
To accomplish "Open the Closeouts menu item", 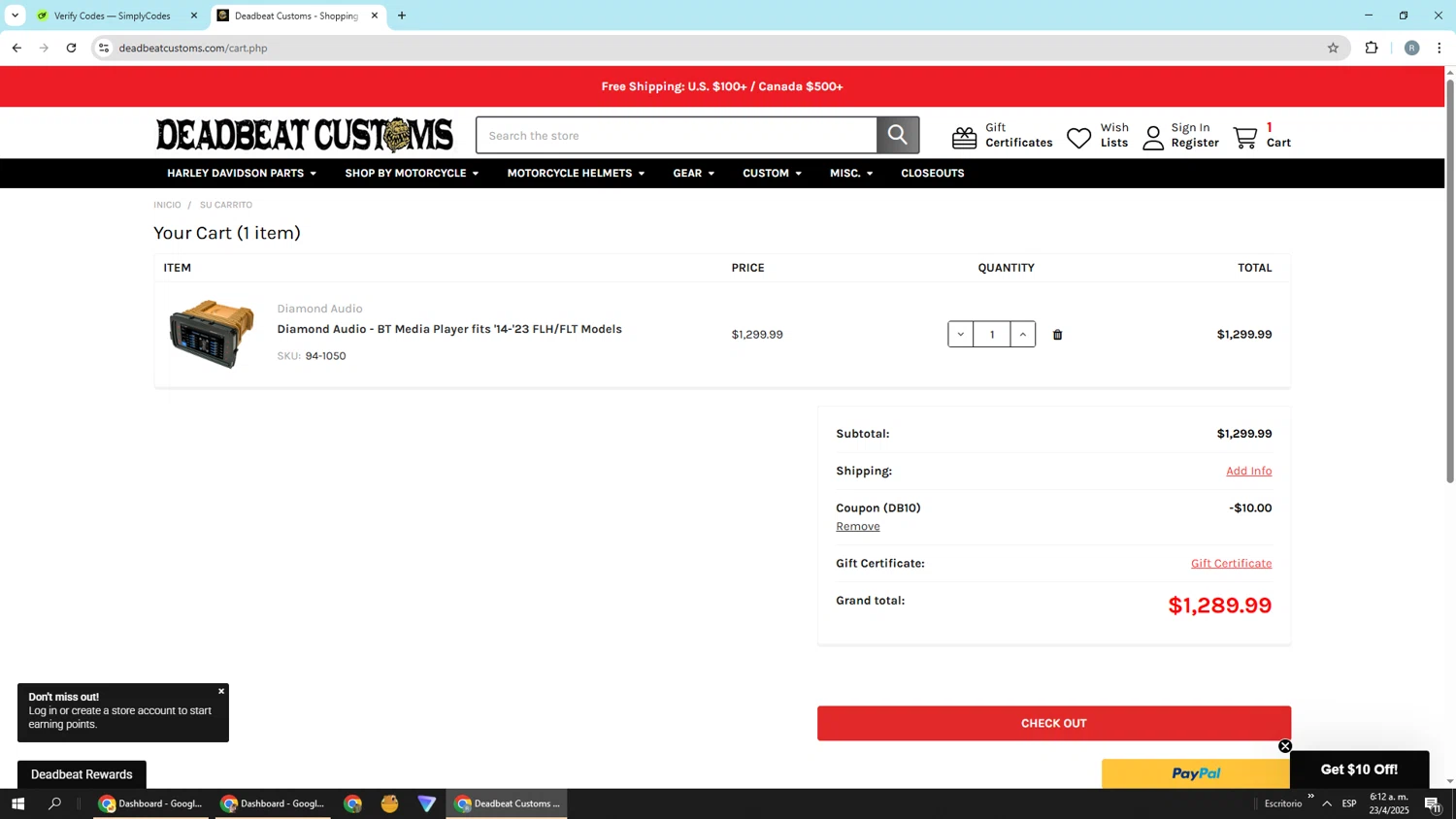I will [932, 173].
